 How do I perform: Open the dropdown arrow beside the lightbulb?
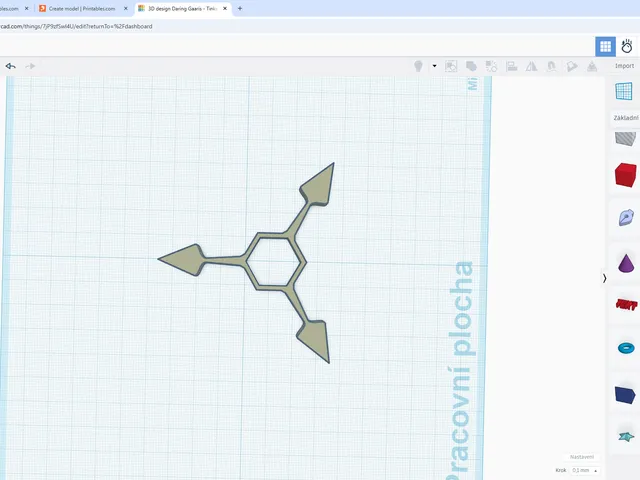434,66
